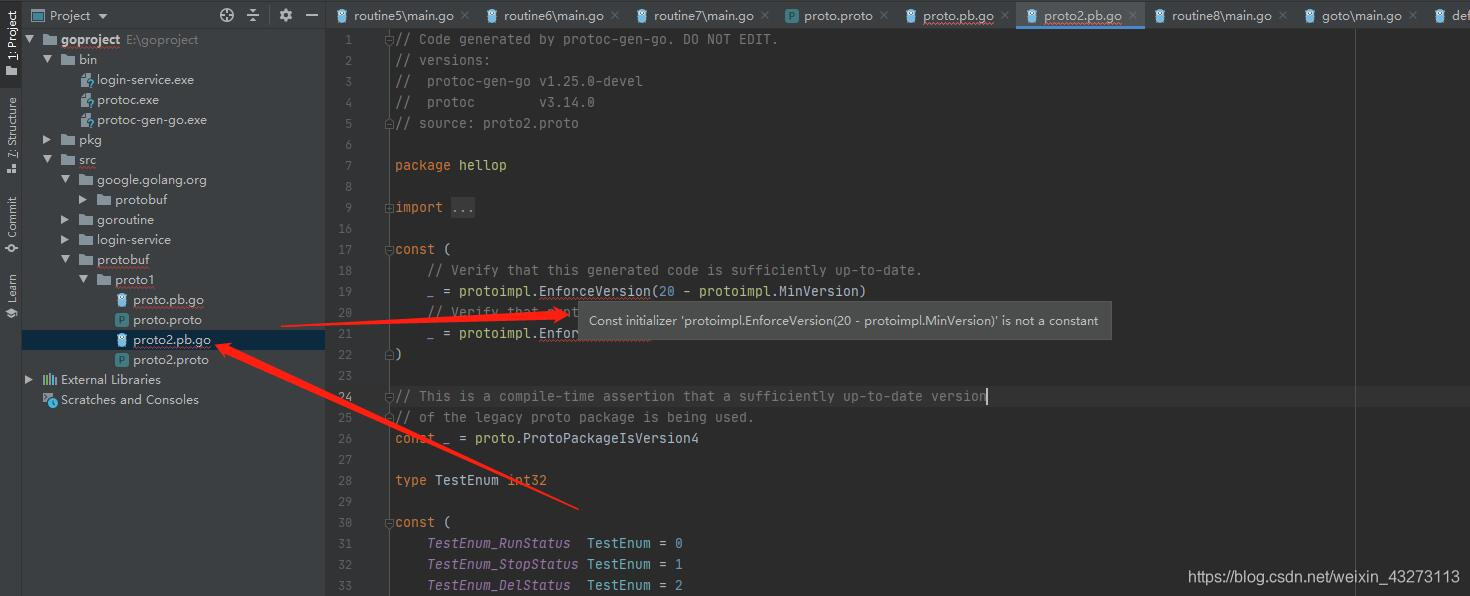Screen dimensions: 1470x596
Task: Open the 1: Project side tab
Action: [x=11, y=44]
